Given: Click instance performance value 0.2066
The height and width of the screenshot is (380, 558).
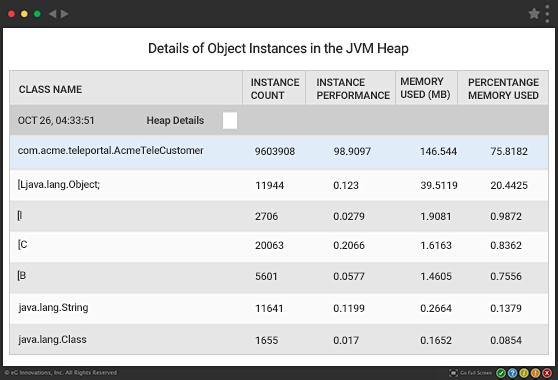Looking at the screenshot, I should [x=349, y=246].
